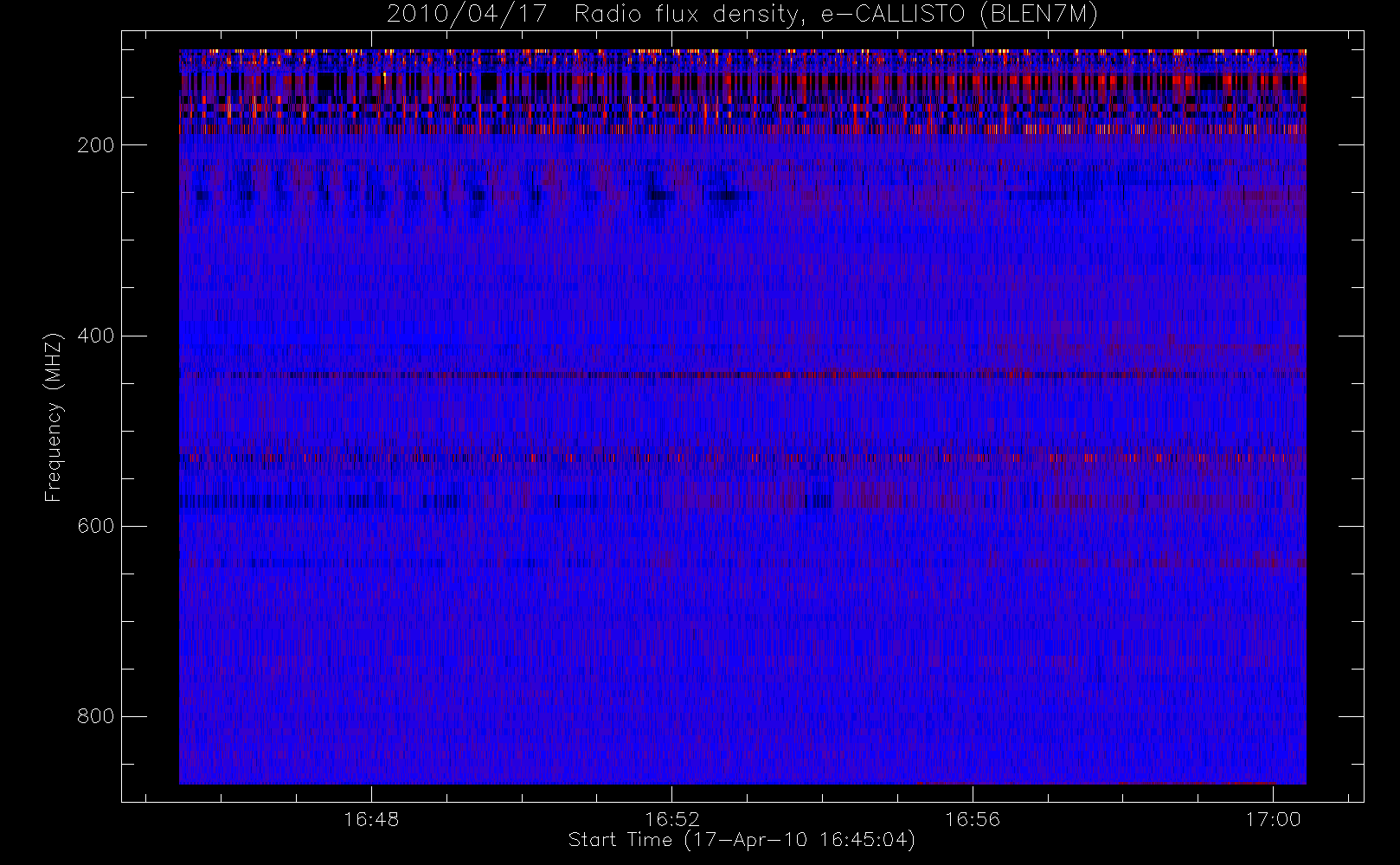Screen dimensions: 1400x865
Task: Click the plot title 'Radio flux density, e-CALLISTO (BLEN7M)'
Action: tap(836, 15)
